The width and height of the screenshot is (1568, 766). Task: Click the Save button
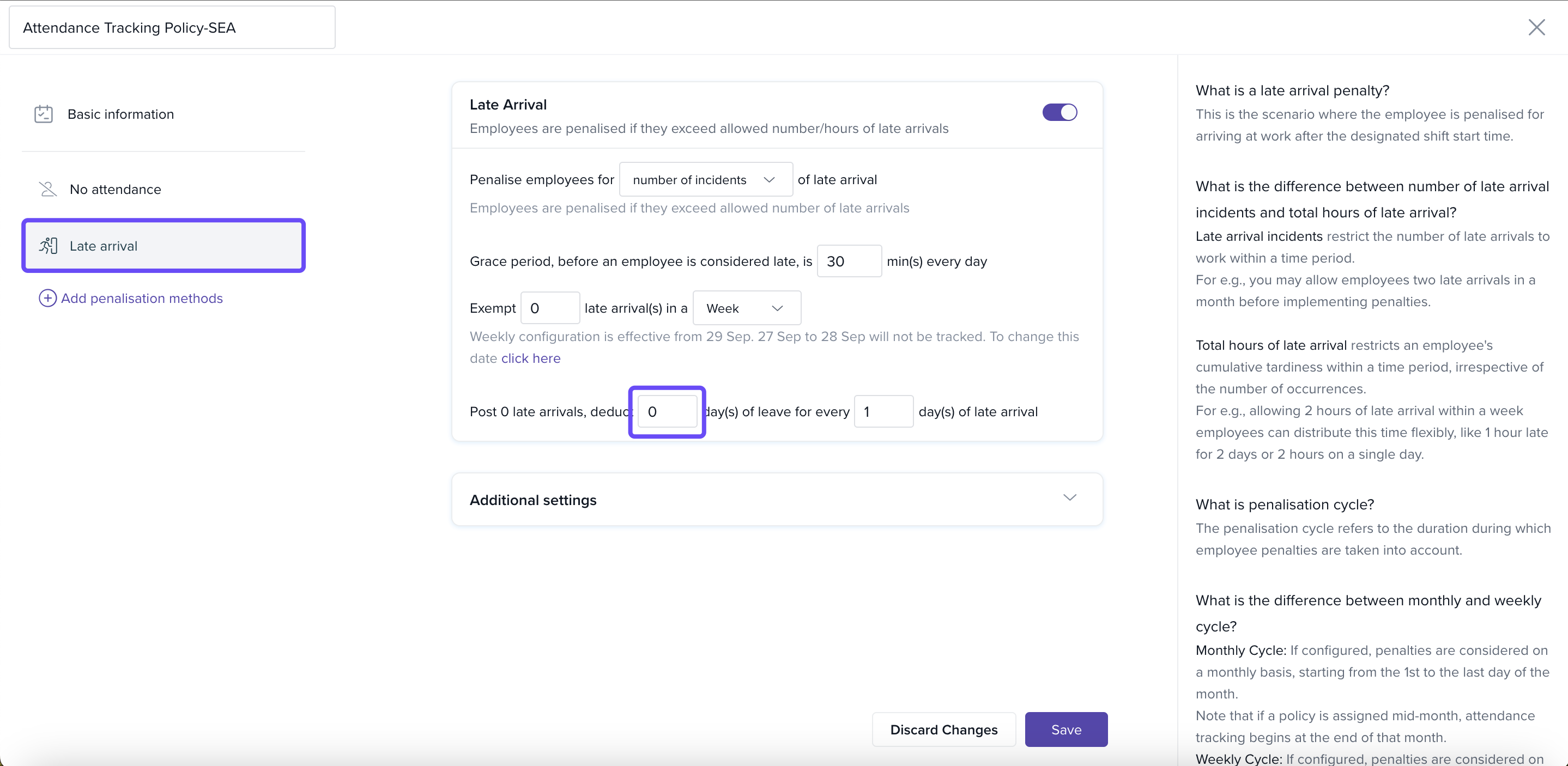[x=1065, y=729]
